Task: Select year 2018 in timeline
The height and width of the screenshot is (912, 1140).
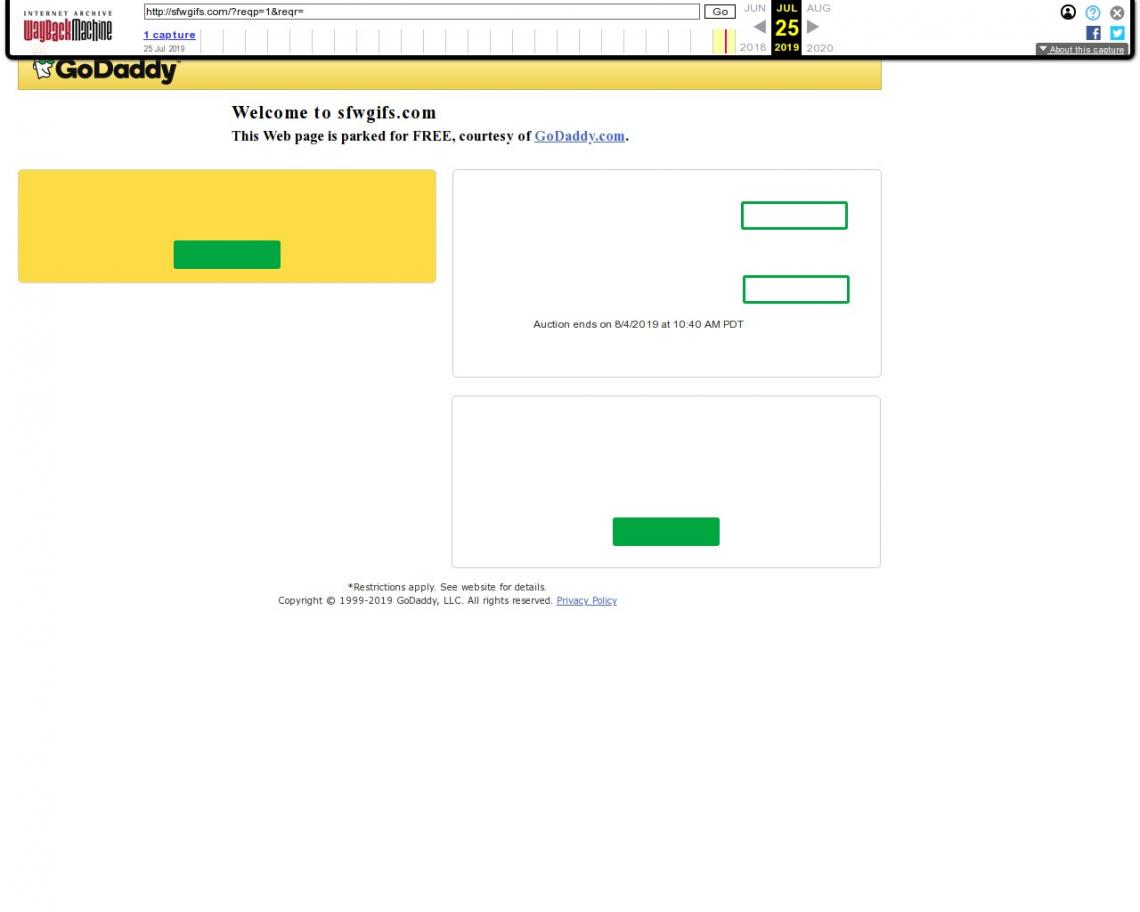Action: 752,47
